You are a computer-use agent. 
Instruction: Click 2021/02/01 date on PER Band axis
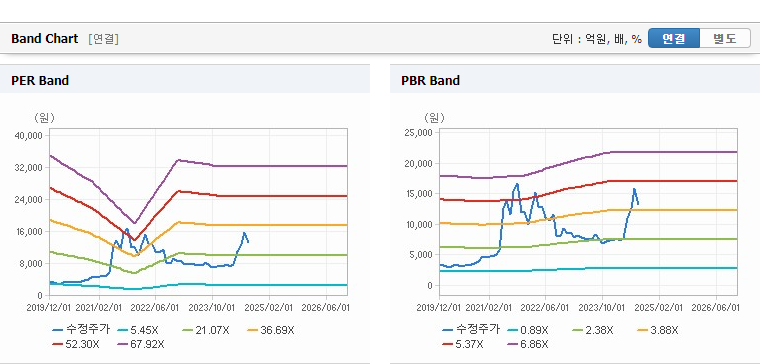[99, 308]
